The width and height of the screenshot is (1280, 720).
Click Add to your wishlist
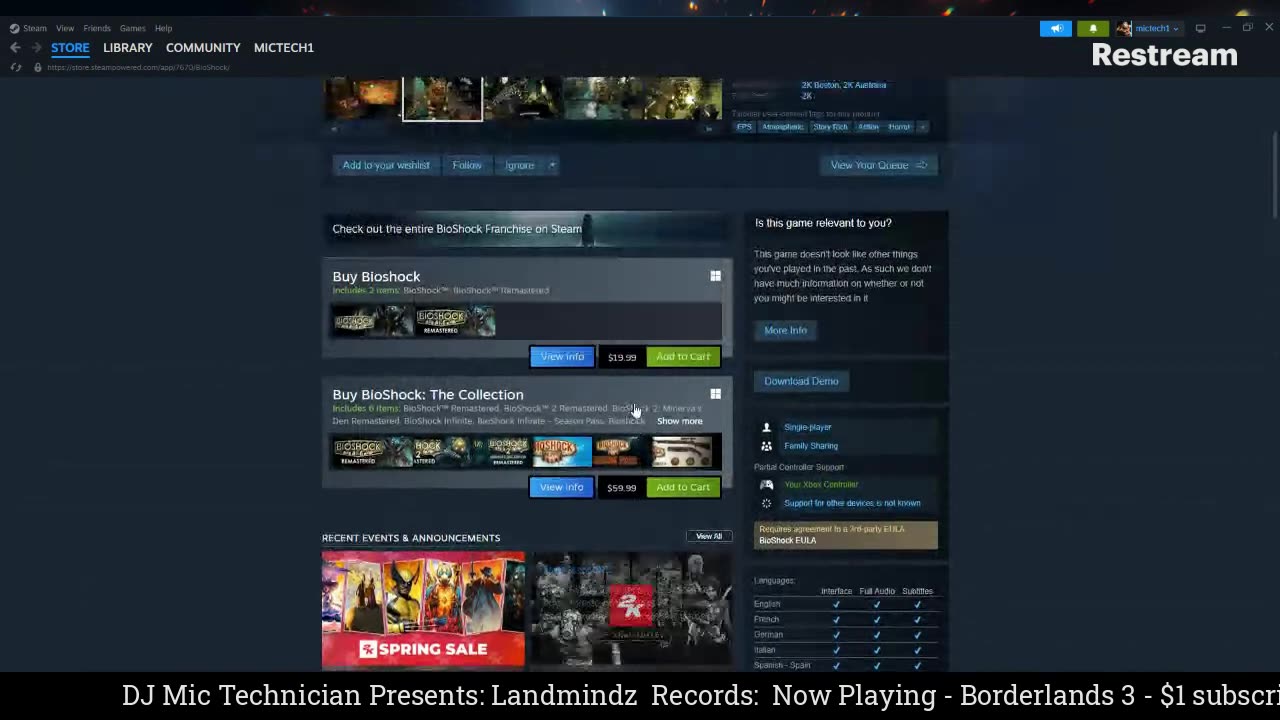point(386,165)
